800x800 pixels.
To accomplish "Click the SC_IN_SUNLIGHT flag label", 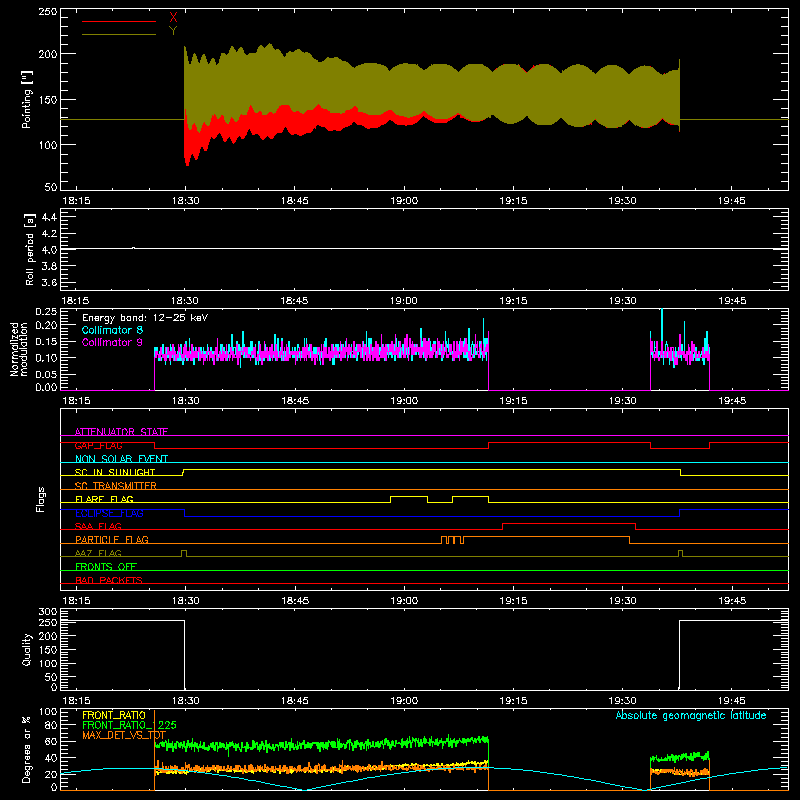I will [x=115, y=472].
